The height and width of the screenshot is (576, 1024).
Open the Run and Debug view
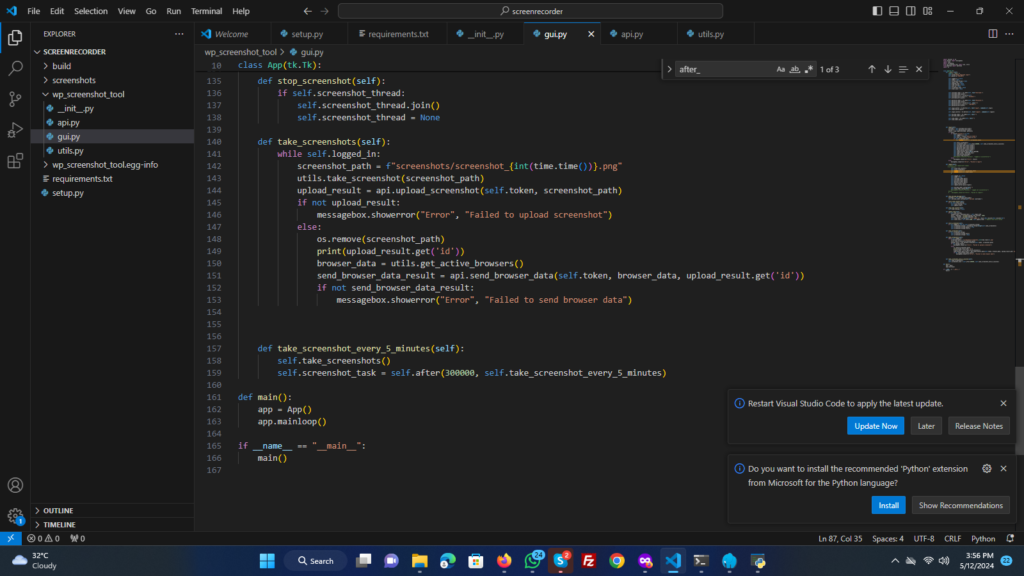point(15,130)
